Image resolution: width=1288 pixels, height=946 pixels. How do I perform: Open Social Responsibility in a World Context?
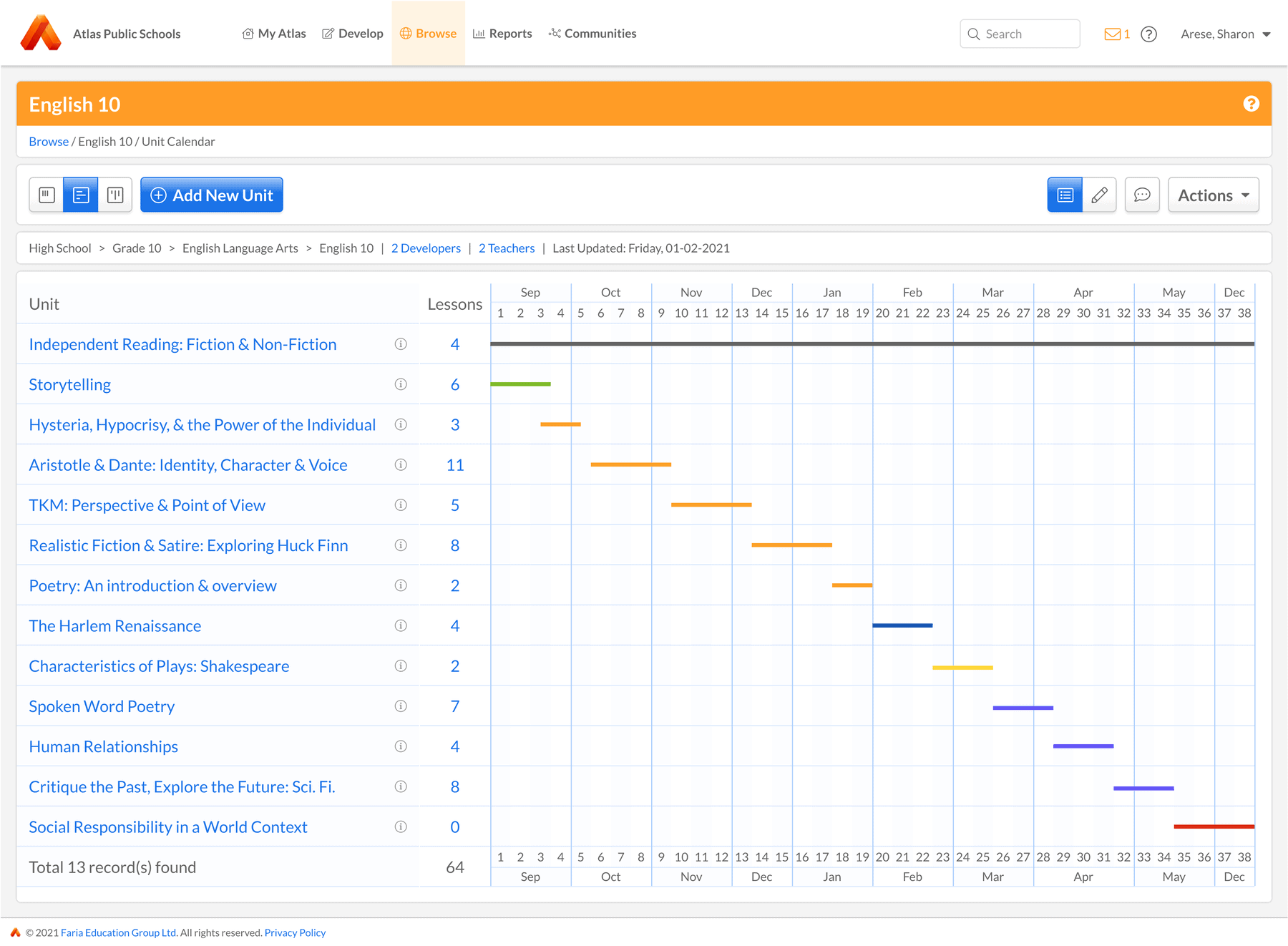168,827
